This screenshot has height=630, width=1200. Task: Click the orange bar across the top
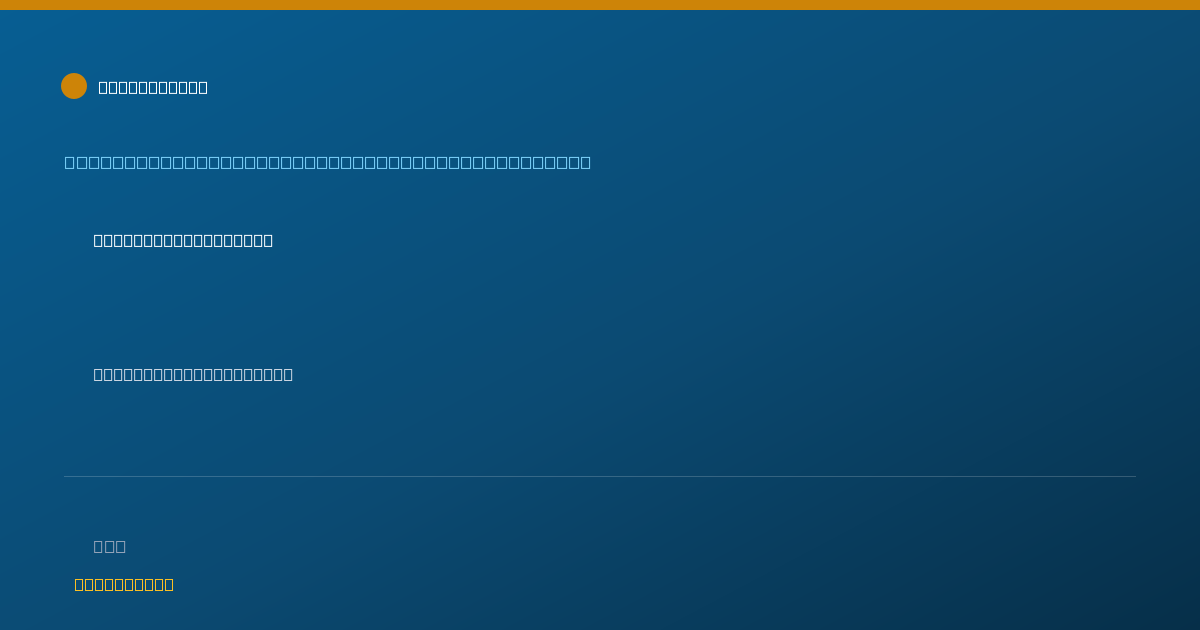pyautogui.click(x=600, y=5)
